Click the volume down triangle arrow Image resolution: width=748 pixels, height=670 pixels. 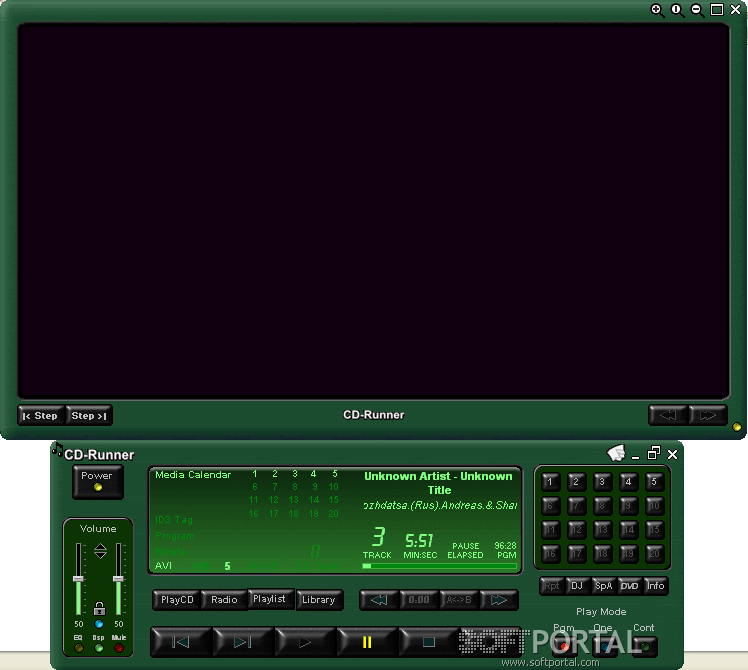(x=100, y=555)
